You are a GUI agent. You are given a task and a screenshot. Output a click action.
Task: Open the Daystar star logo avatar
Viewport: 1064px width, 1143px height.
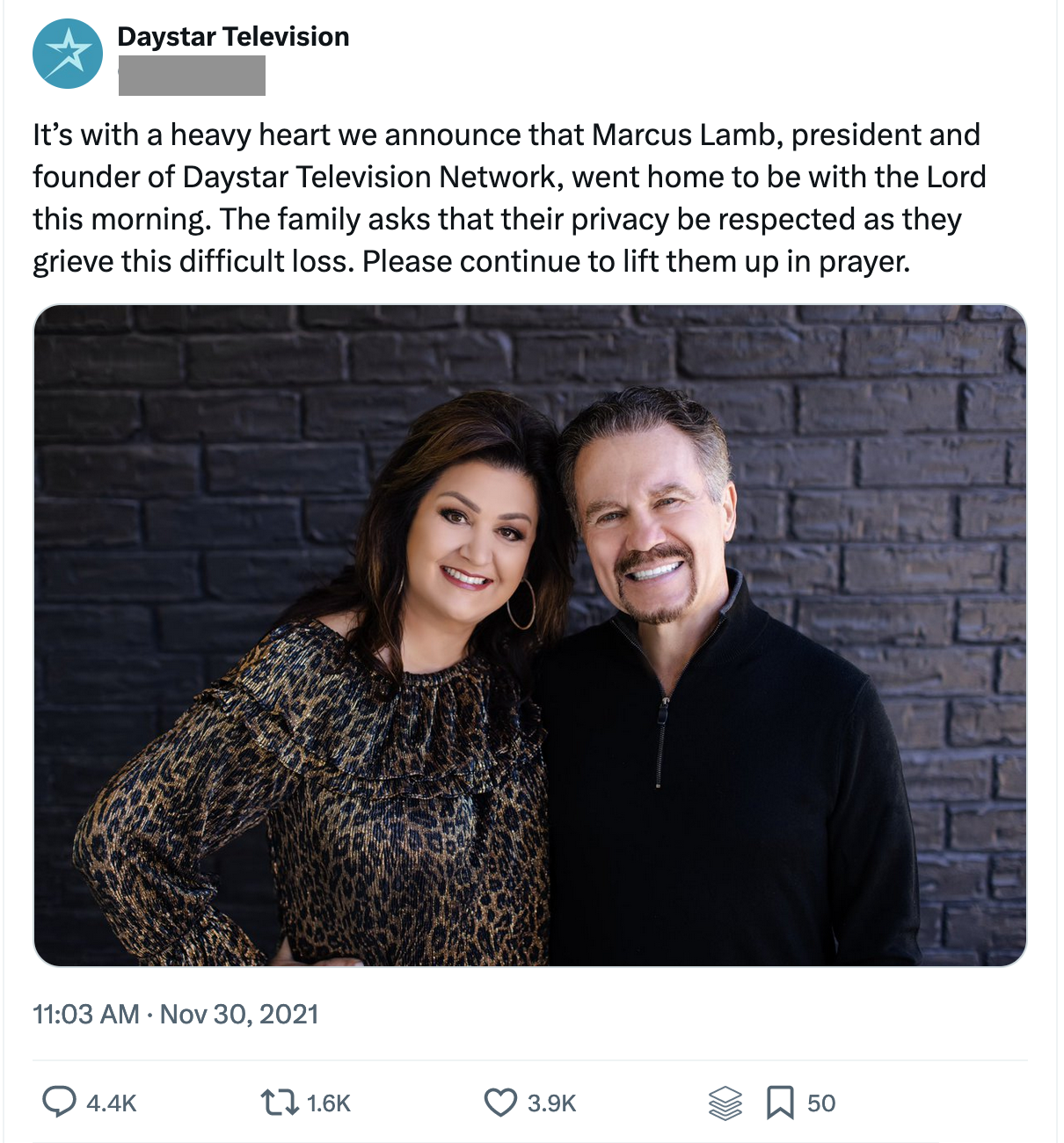68,54
